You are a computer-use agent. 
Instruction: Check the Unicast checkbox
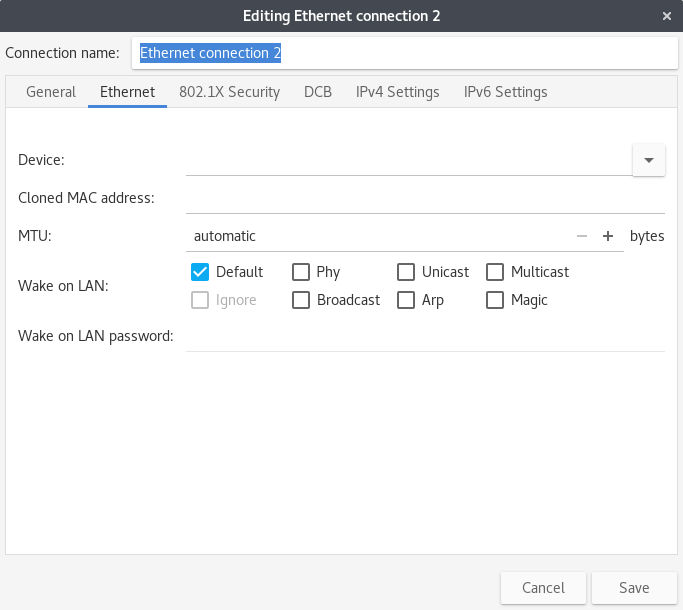(406, 272)
